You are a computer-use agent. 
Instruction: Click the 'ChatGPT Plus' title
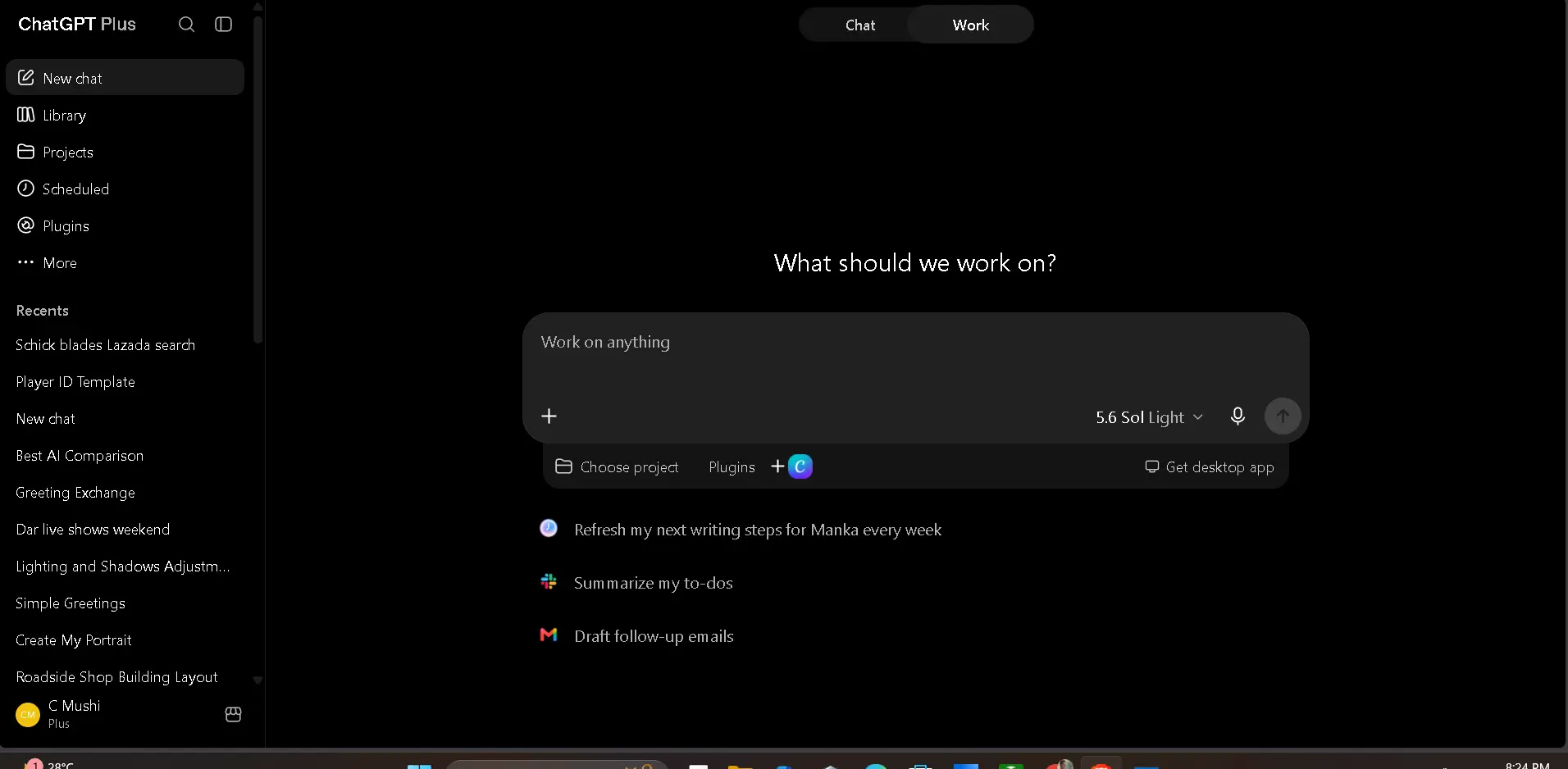(x=77, y=25)
